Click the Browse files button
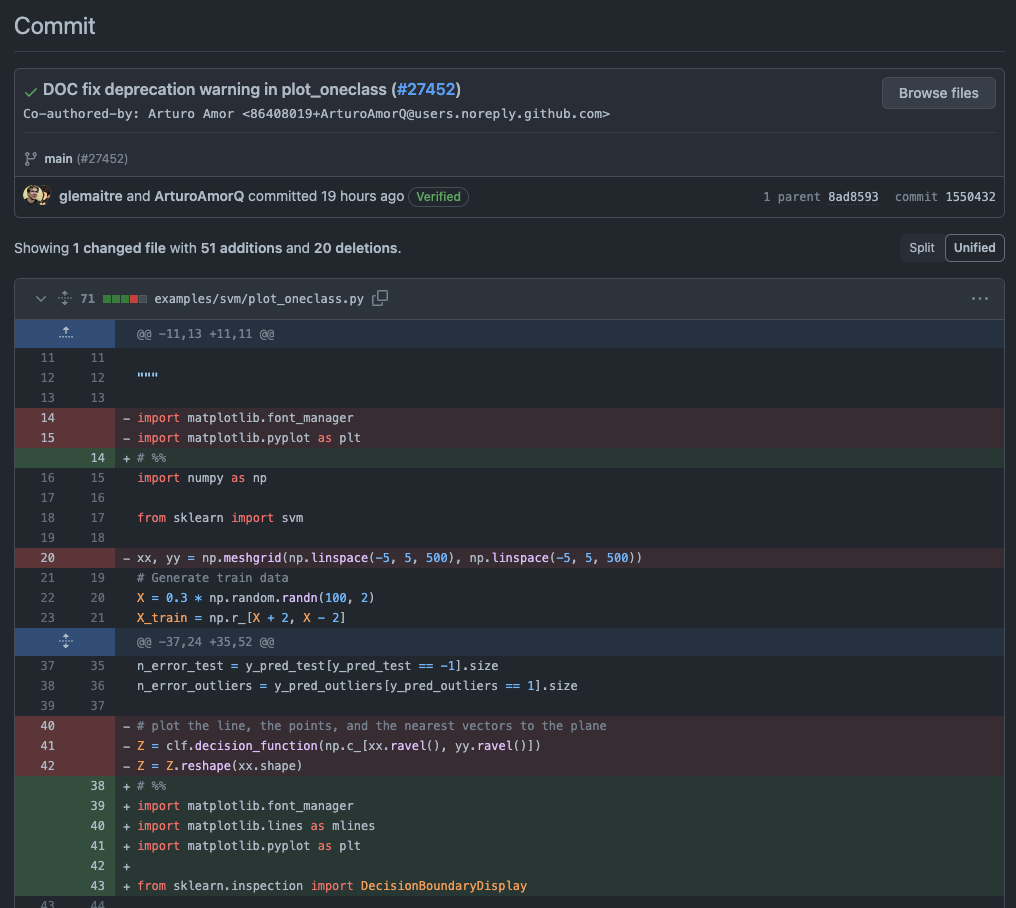 (x=938, y=92)
